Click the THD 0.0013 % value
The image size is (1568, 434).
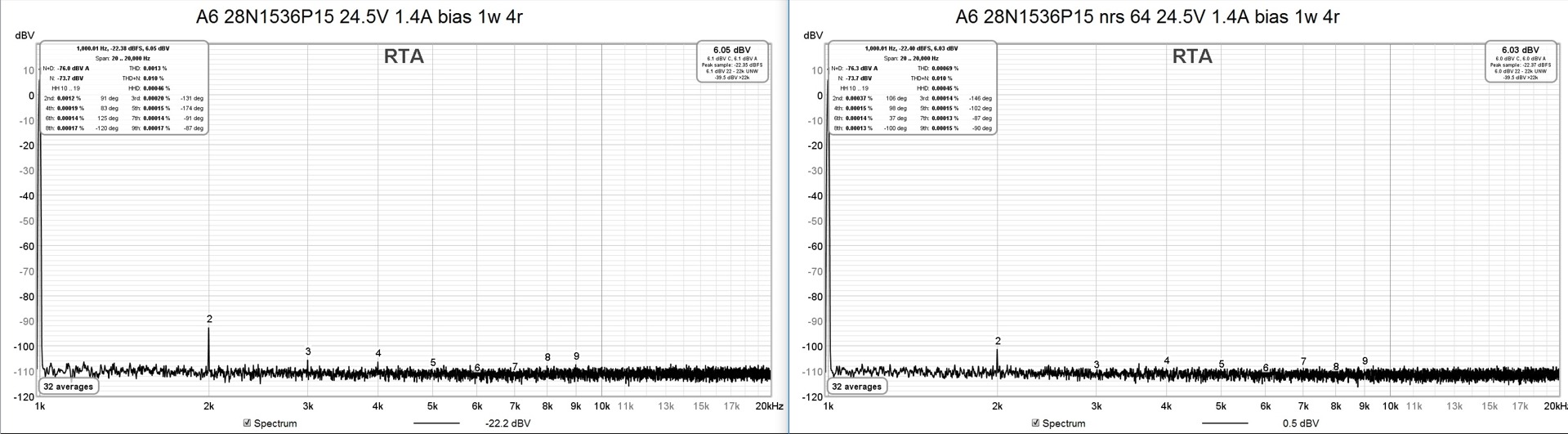tap(155, 69)
